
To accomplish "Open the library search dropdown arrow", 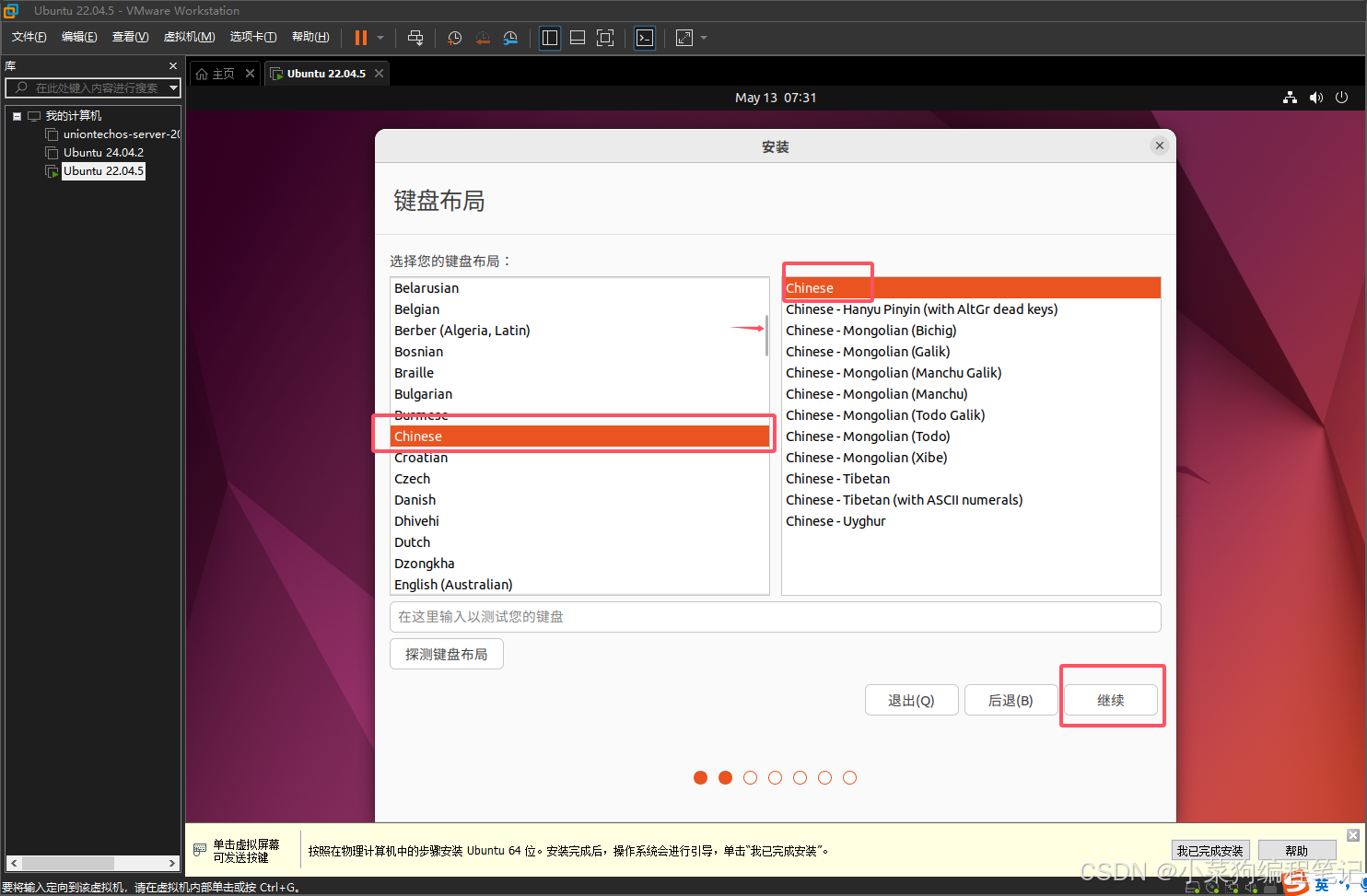I will (173, 87).
